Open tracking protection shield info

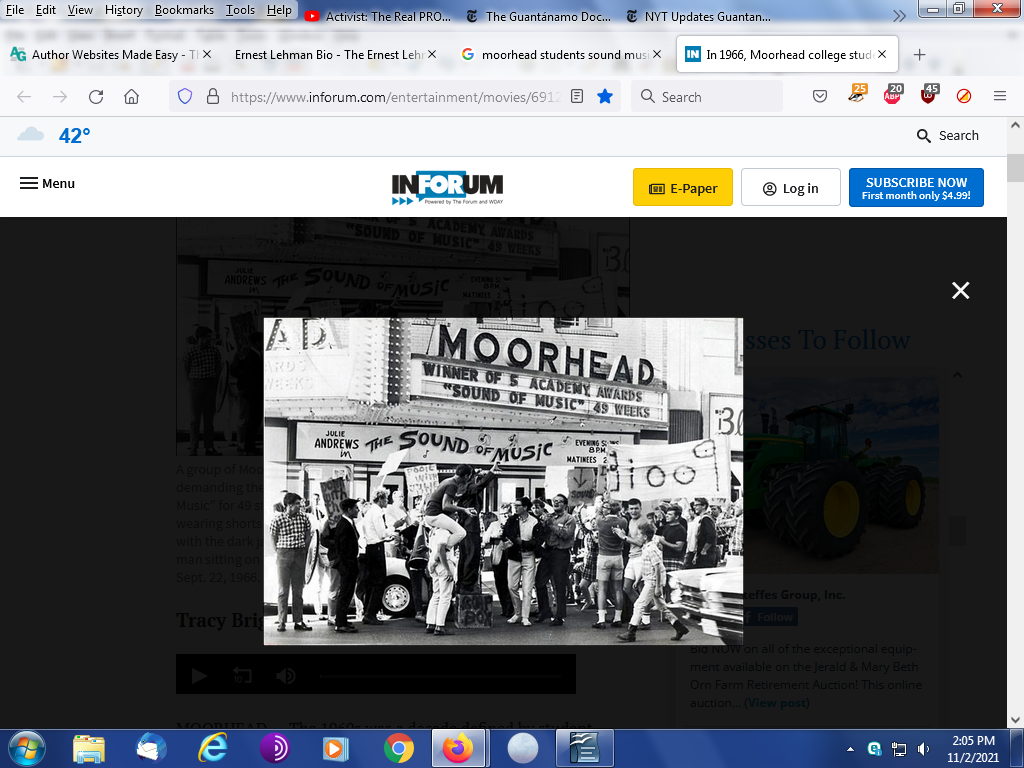point(185,97)
